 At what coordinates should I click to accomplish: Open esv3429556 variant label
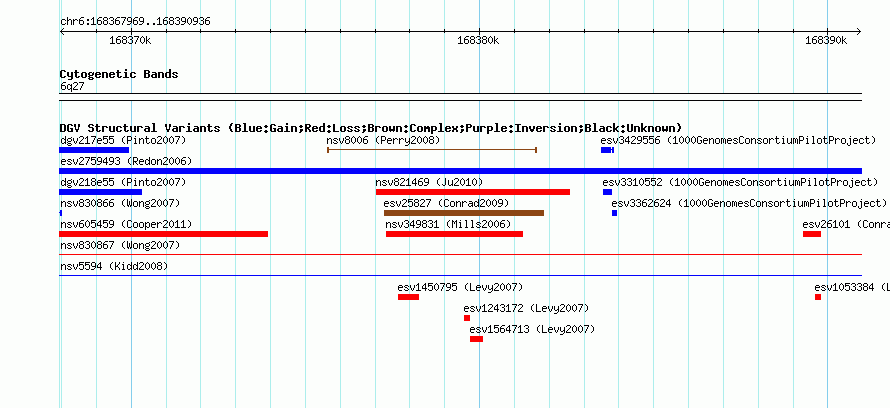(x=738, y=140)
